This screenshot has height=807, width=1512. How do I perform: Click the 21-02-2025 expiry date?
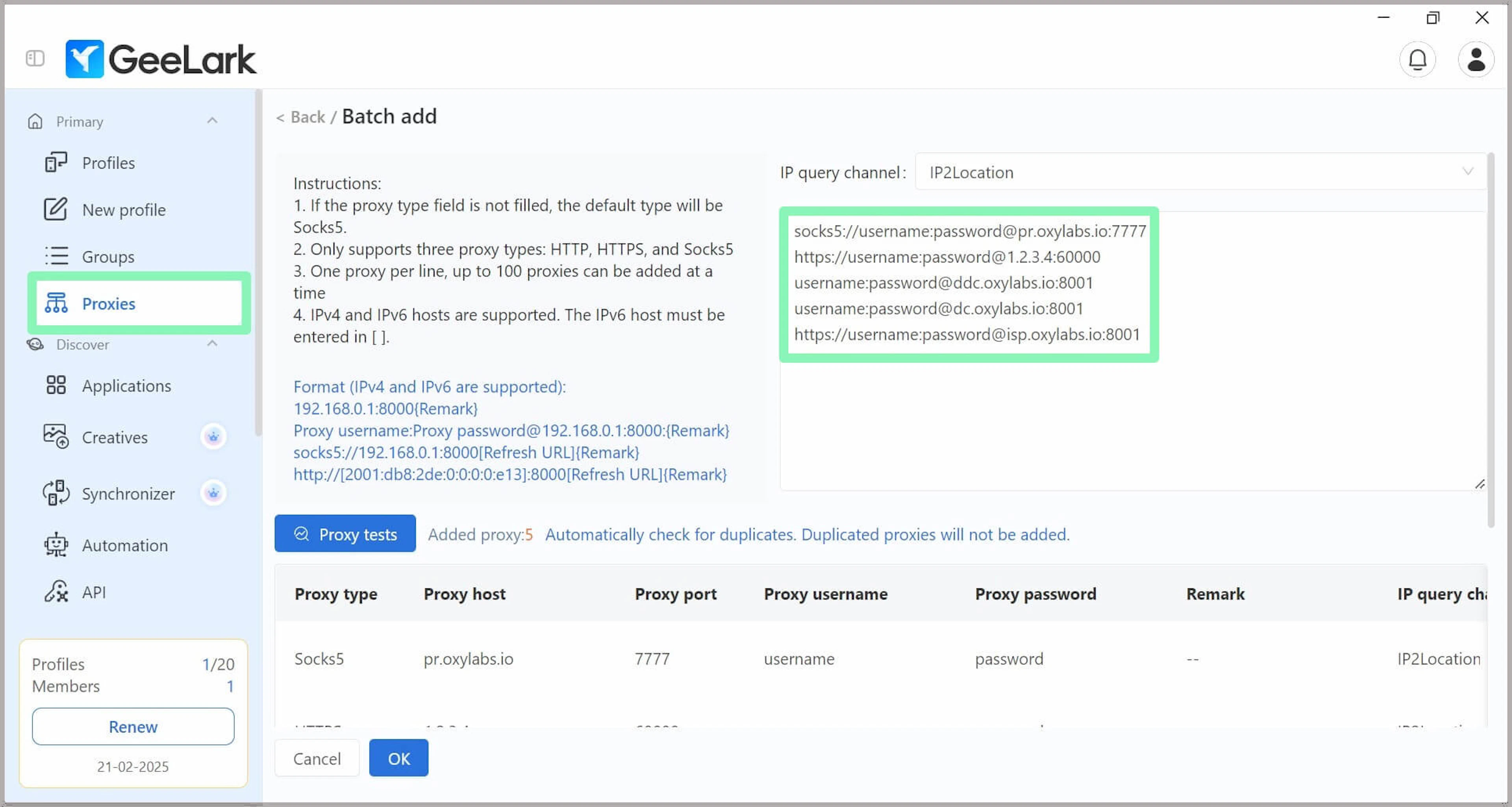133,766
